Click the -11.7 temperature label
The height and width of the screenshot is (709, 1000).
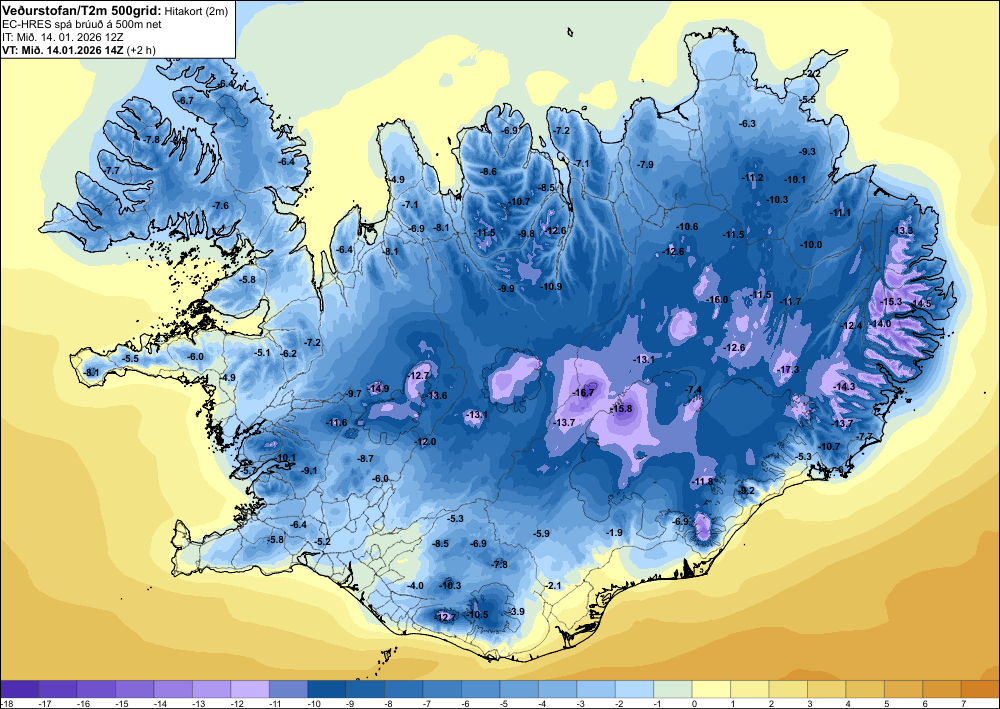coord(791,302)
